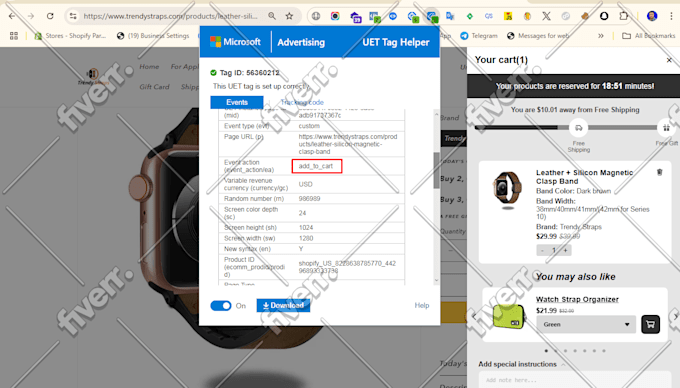Open site information icon in address bar
Image resolution: width=680 pixels, height=388 pixels.
(x=73, y=16)
